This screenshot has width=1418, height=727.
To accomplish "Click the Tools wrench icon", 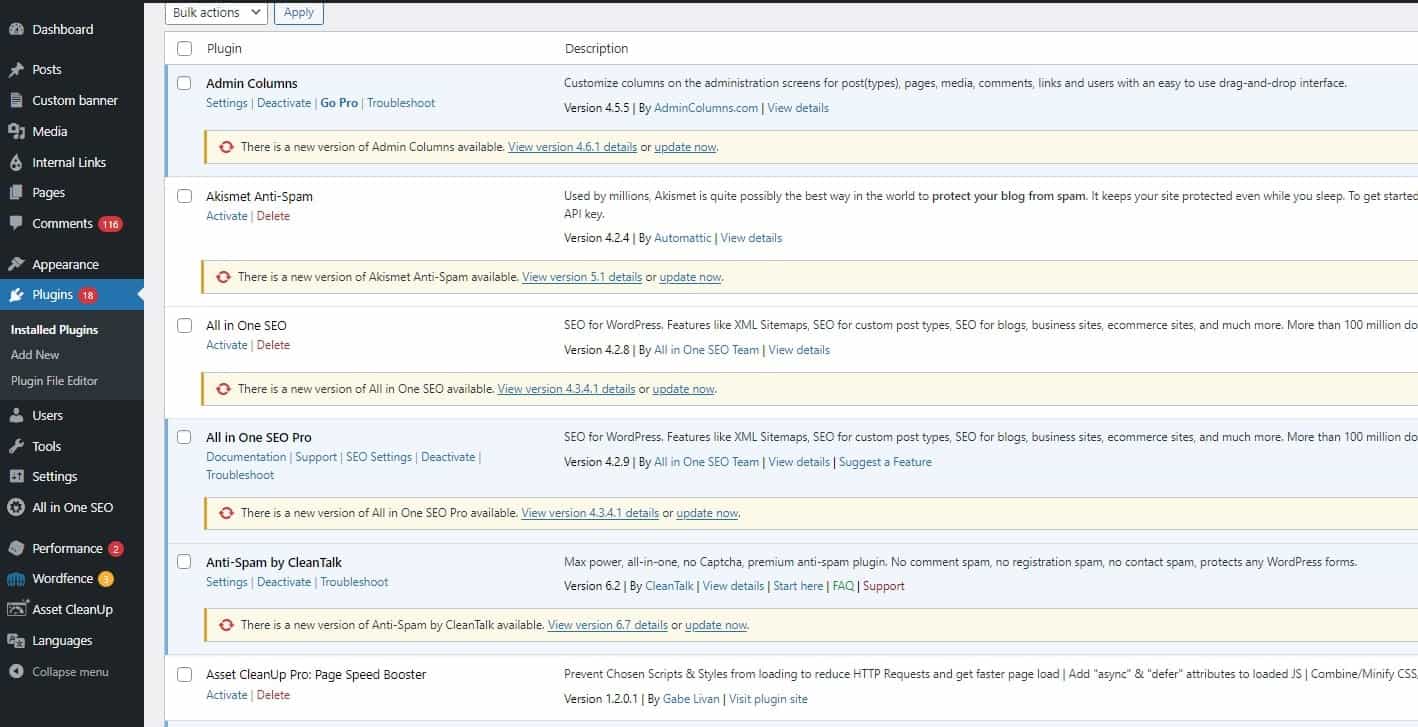I will pyautogui.click(x=16, y=447).
